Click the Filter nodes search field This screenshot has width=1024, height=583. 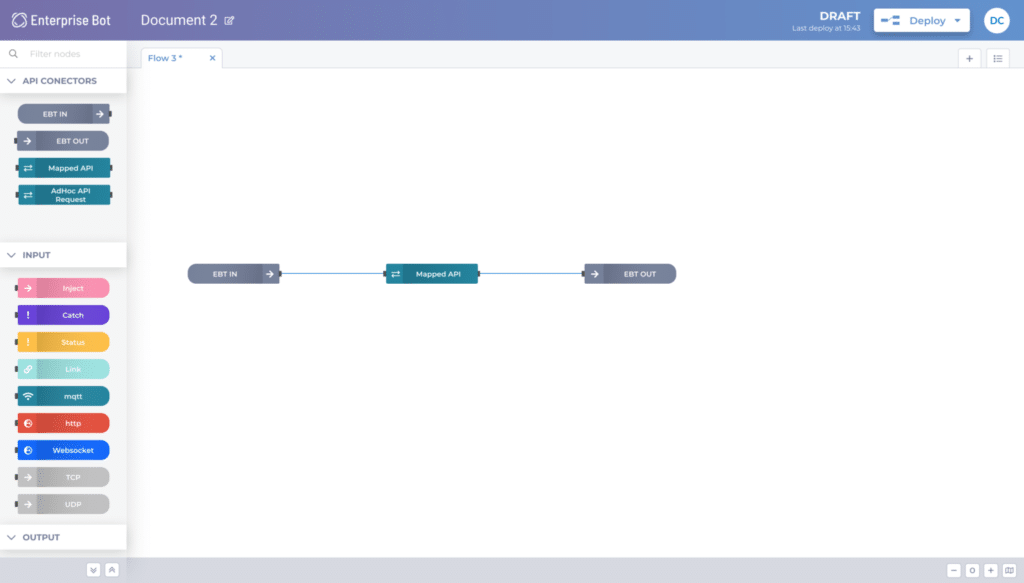(70, 54)
